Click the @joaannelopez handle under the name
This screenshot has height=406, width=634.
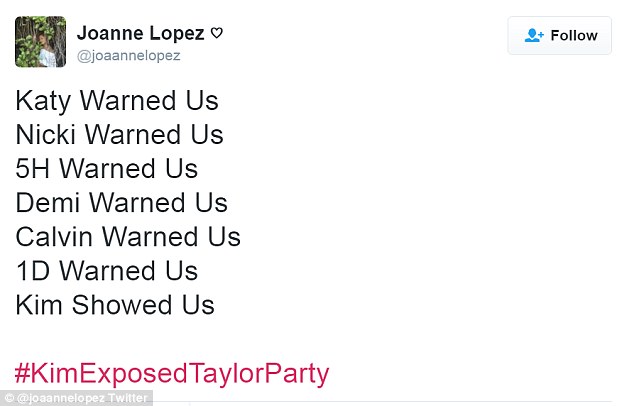(x=128, y=56)
